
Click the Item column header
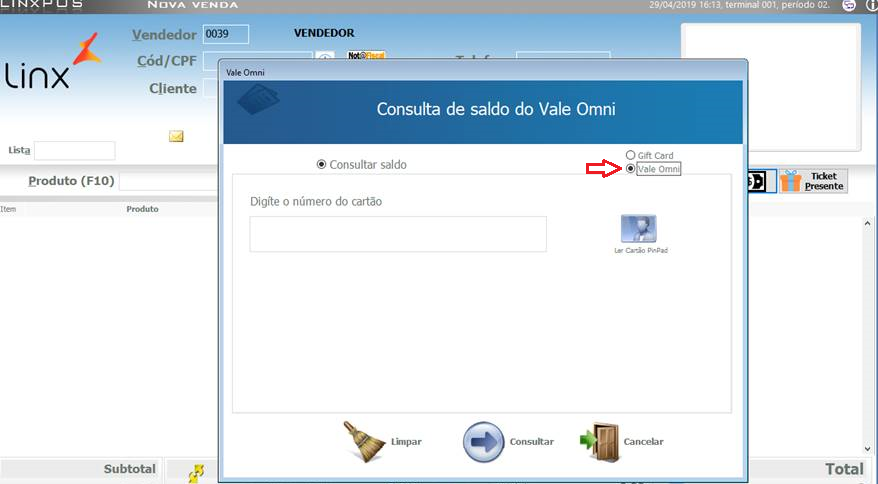[8, 209]
